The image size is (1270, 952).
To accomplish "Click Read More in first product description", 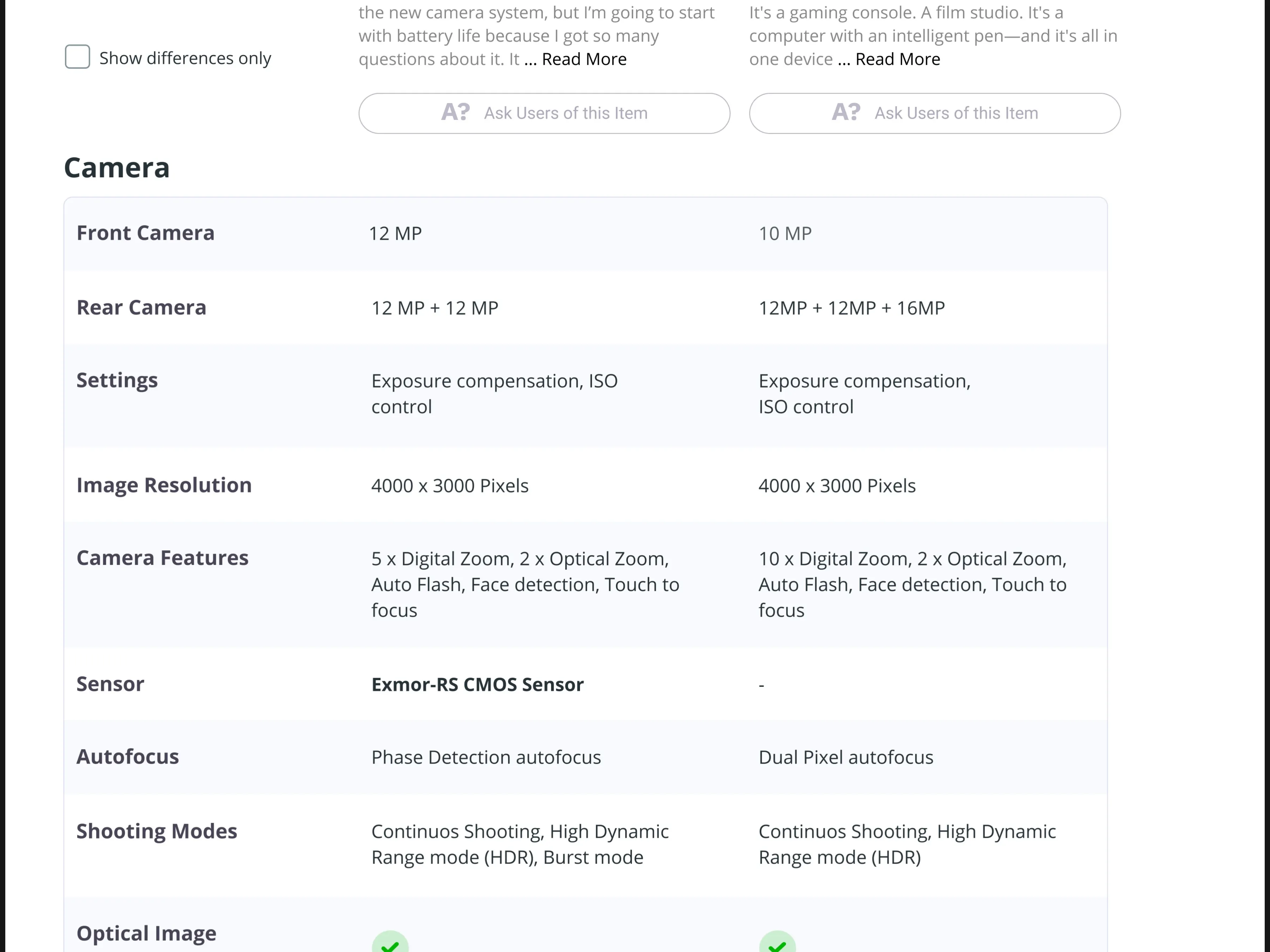I will click(x=584, y=59).
